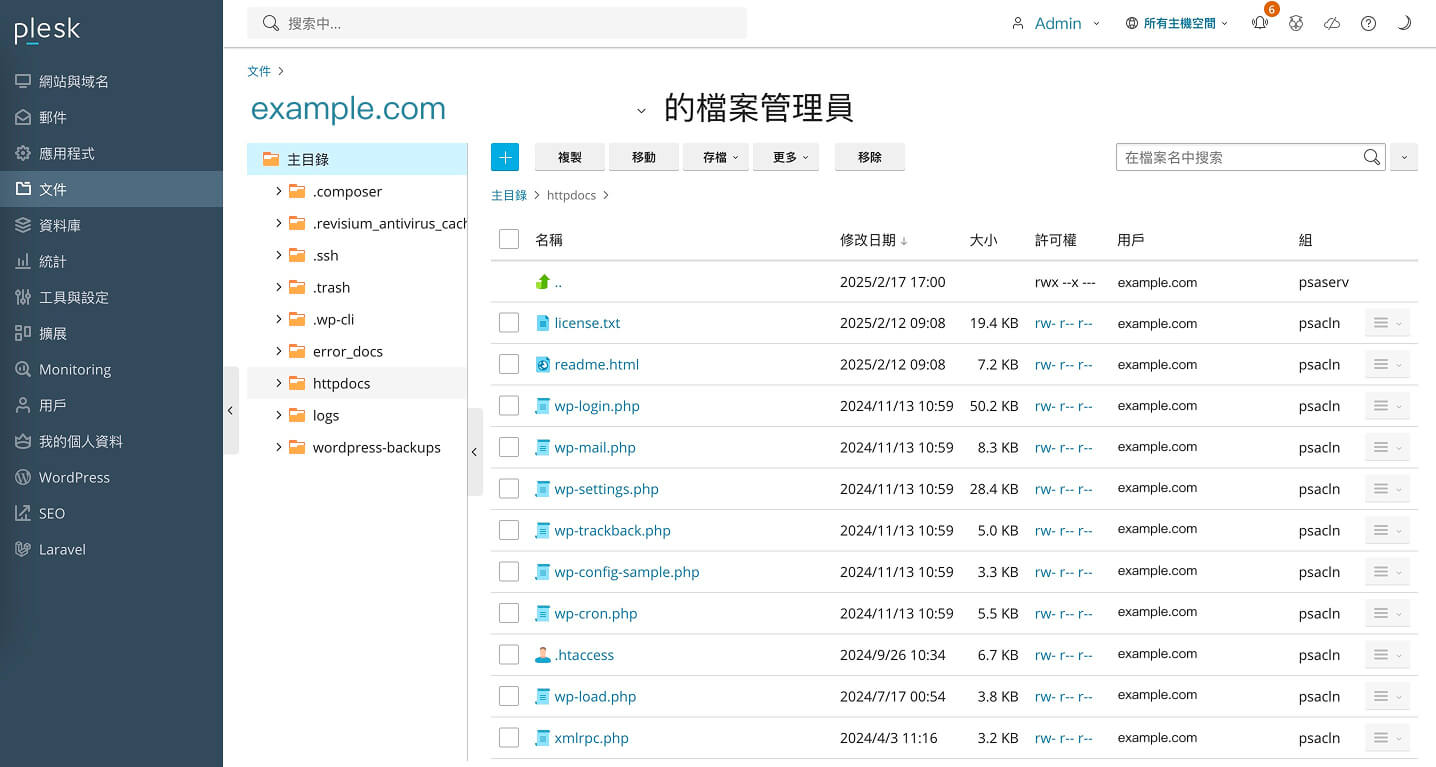This screenshot has width=1436, height=767.
Task: Toggle dark mode moon icon
Action: pyautogui.click(x=1404, y=24)
